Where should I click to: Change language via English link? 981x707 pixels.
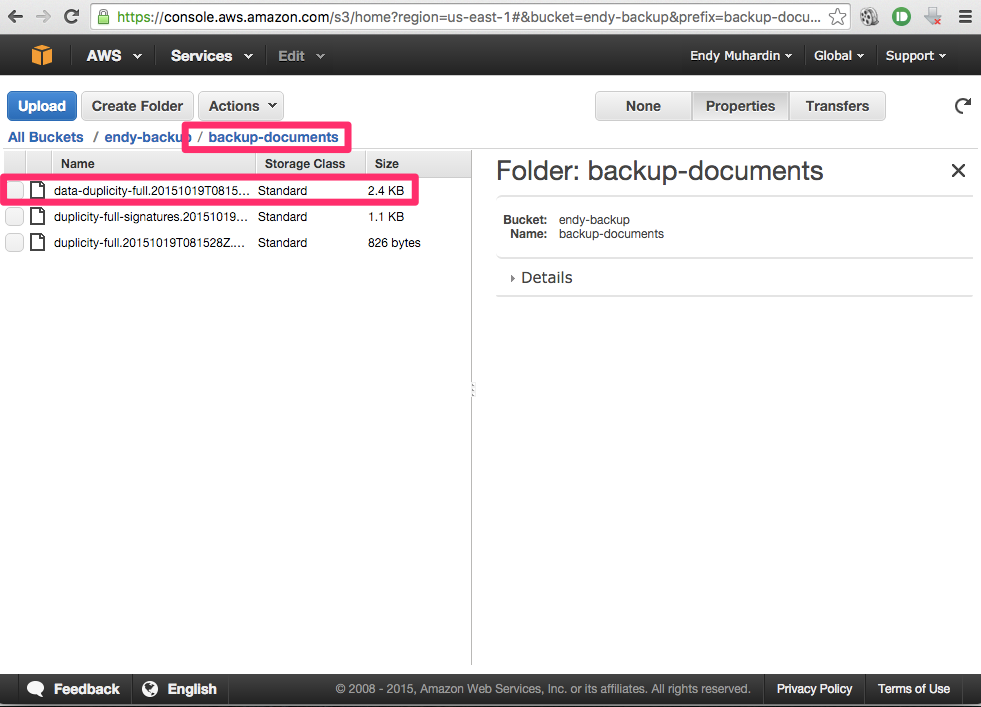tap(192, 689)
